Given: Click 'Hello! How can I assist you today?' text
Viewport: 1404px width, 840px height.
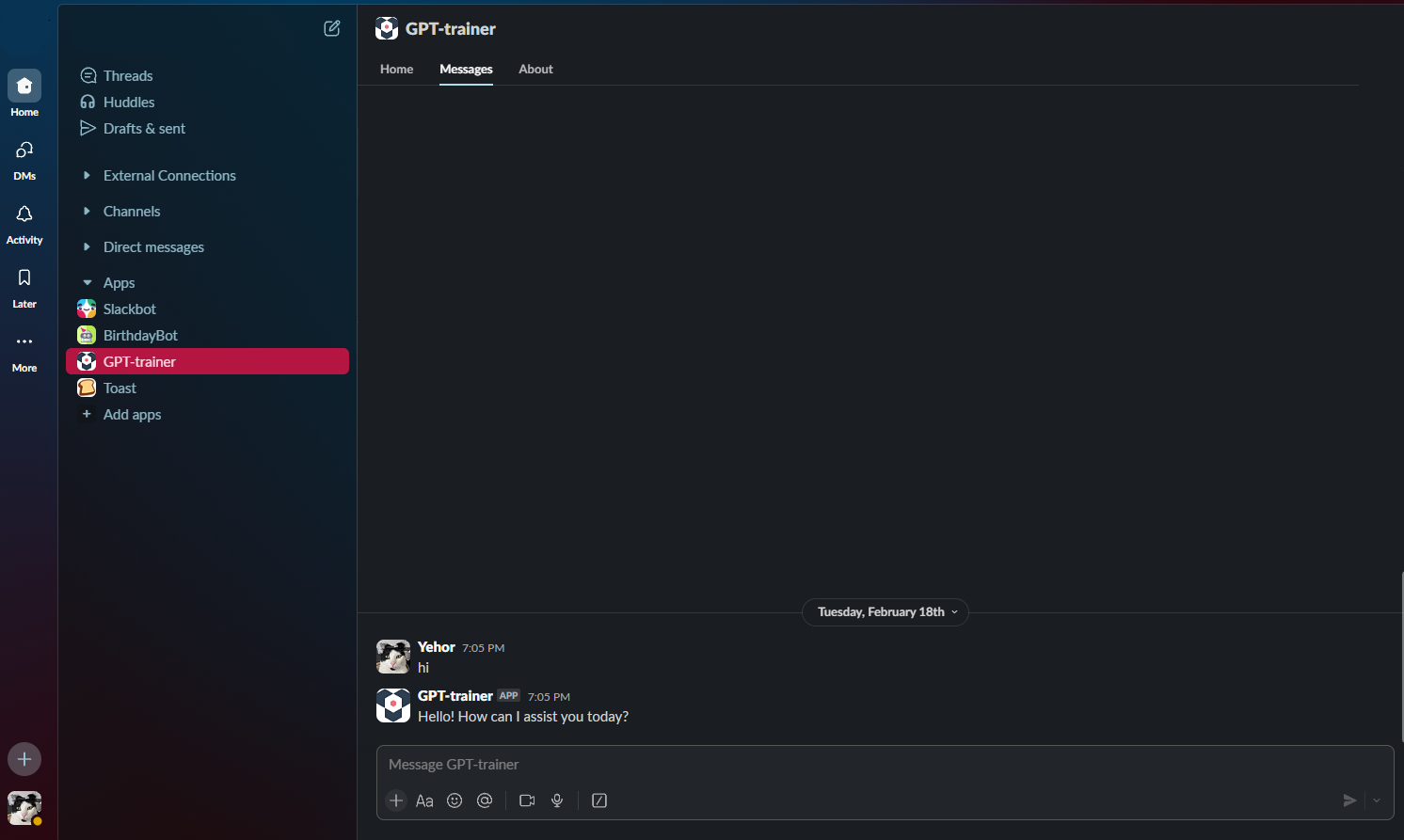Looking at the screenshot, I should pos(523,717).
